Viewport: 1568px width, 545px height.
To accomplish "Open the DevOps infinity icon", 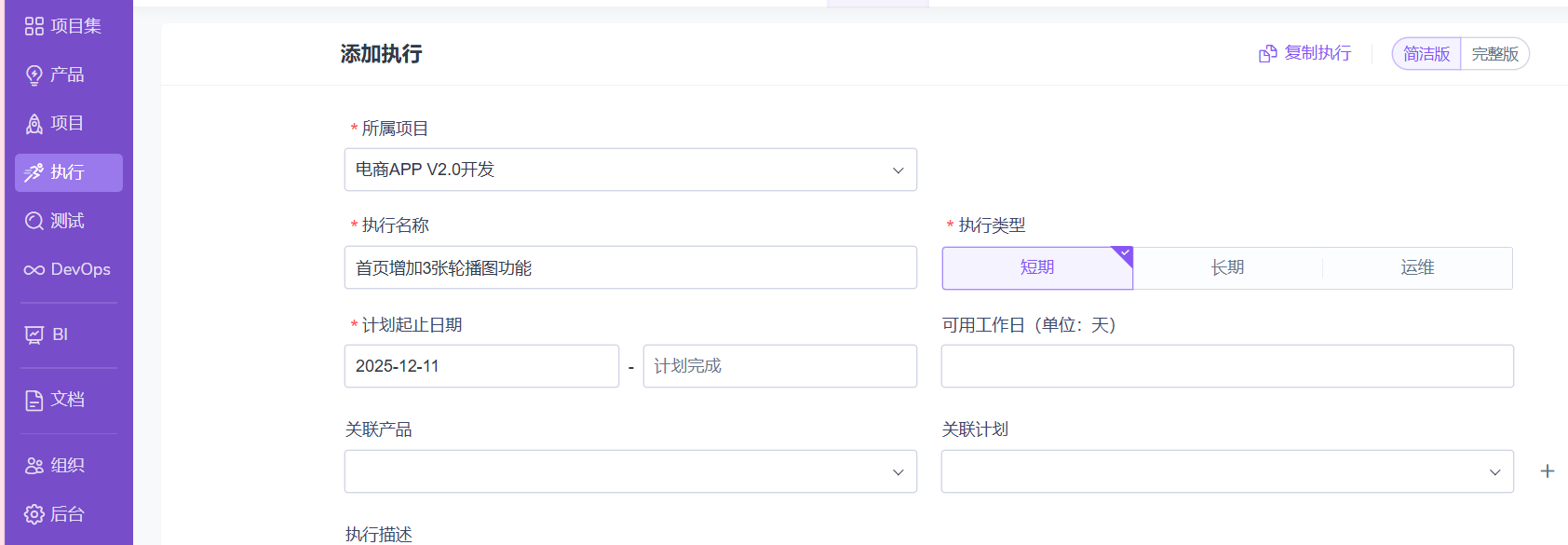I will tap(34, 270).
